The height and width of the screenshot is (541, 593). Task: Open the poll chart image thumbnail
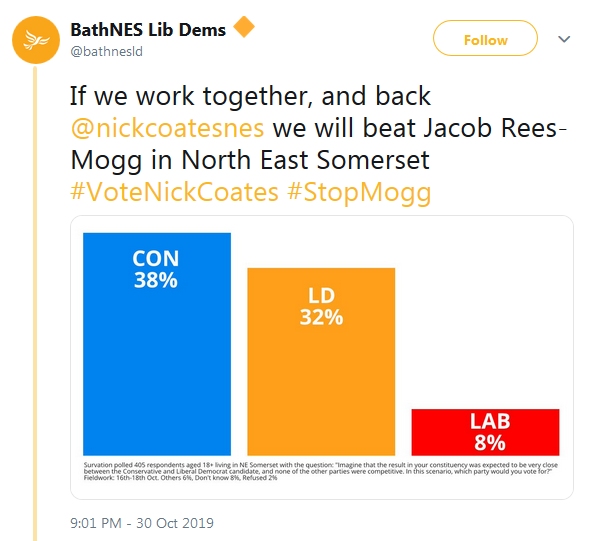pyautogui.click(x=322, y=357)
